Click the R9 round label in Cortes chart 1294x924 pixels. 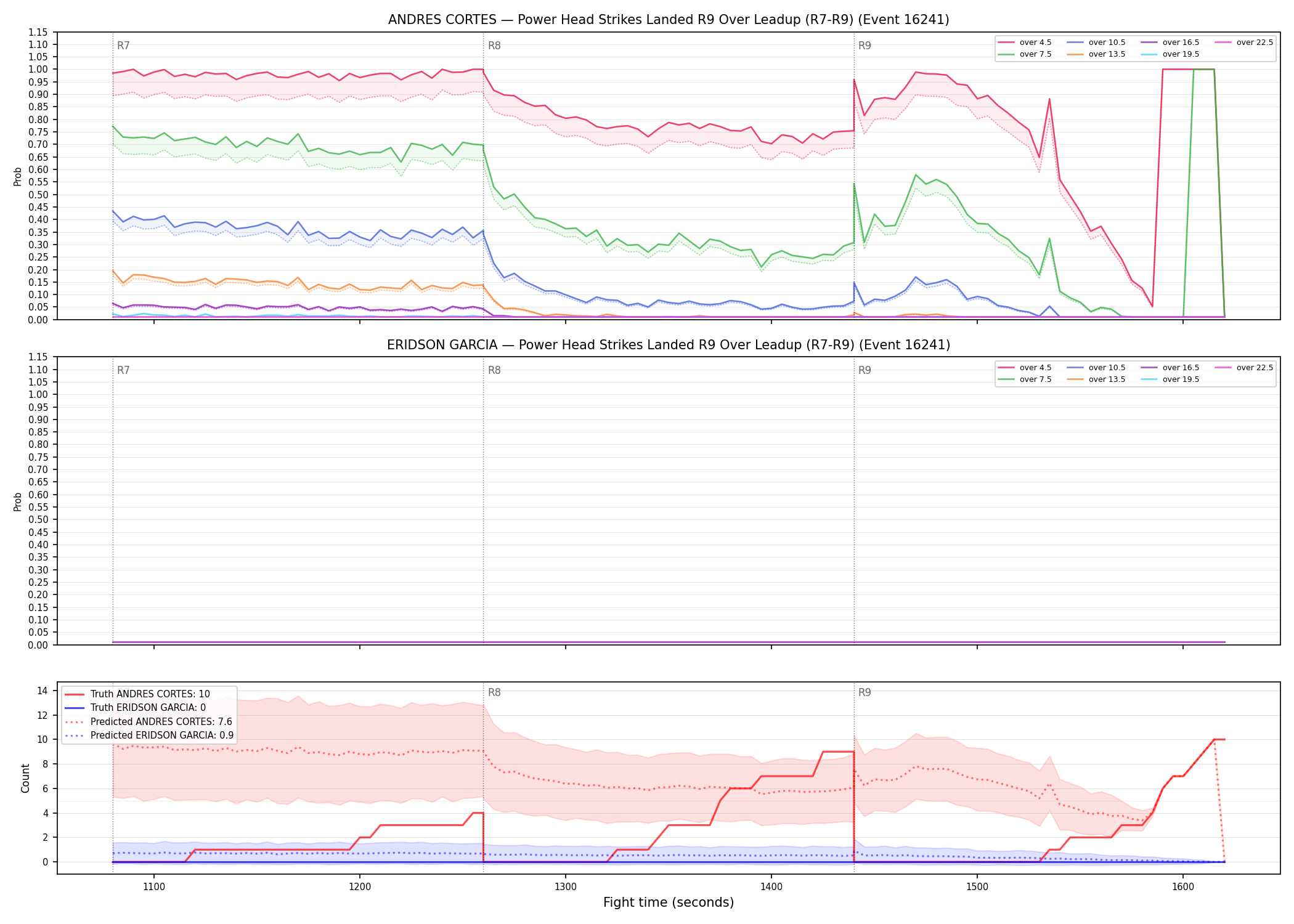[x=865, y=46]
